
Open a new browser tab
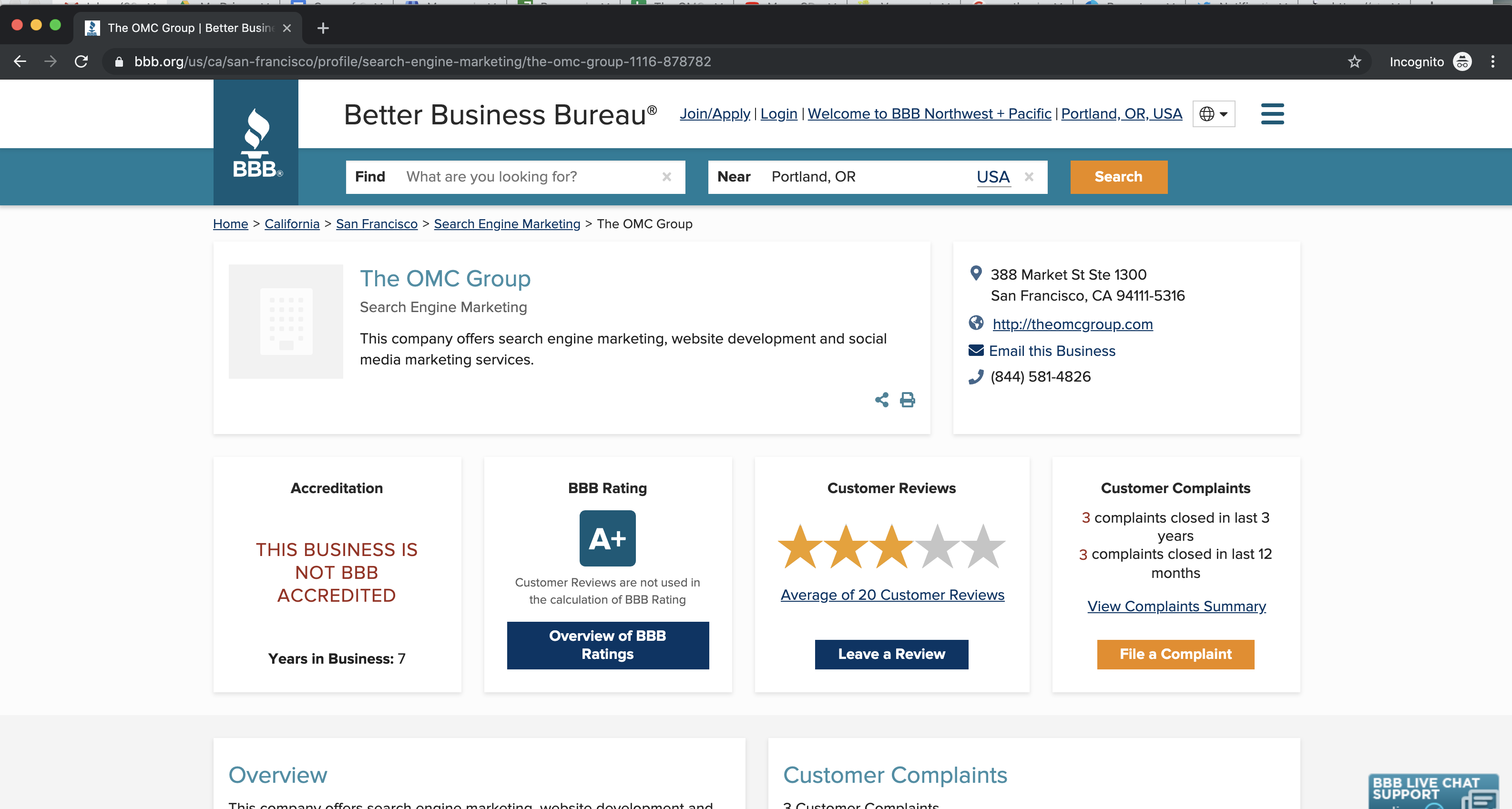323,28
